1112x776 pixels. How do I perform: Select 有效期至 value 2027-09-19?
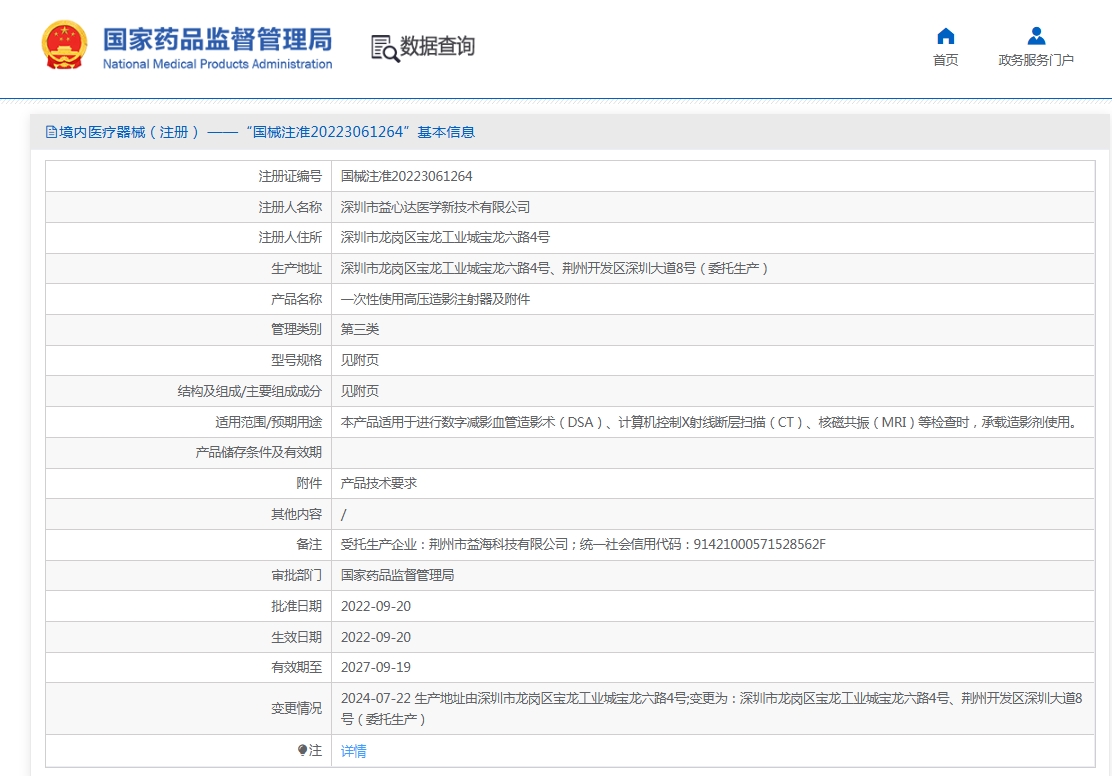click(376, 667)
